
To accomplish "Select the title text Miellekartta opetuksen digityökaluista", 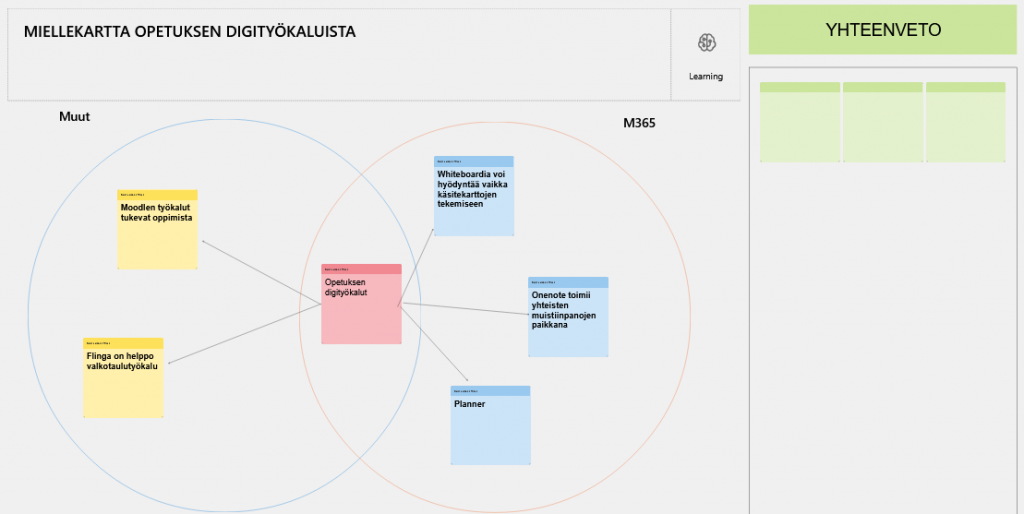I will click(190, 32).
